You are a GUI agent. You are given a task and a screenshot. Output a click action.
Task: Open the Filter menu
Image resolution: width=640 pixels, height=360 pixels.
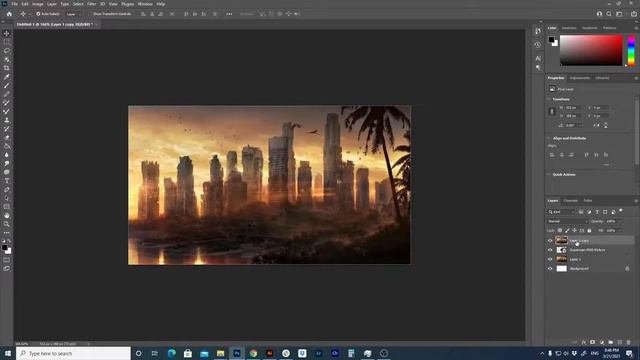click(91, 4)
